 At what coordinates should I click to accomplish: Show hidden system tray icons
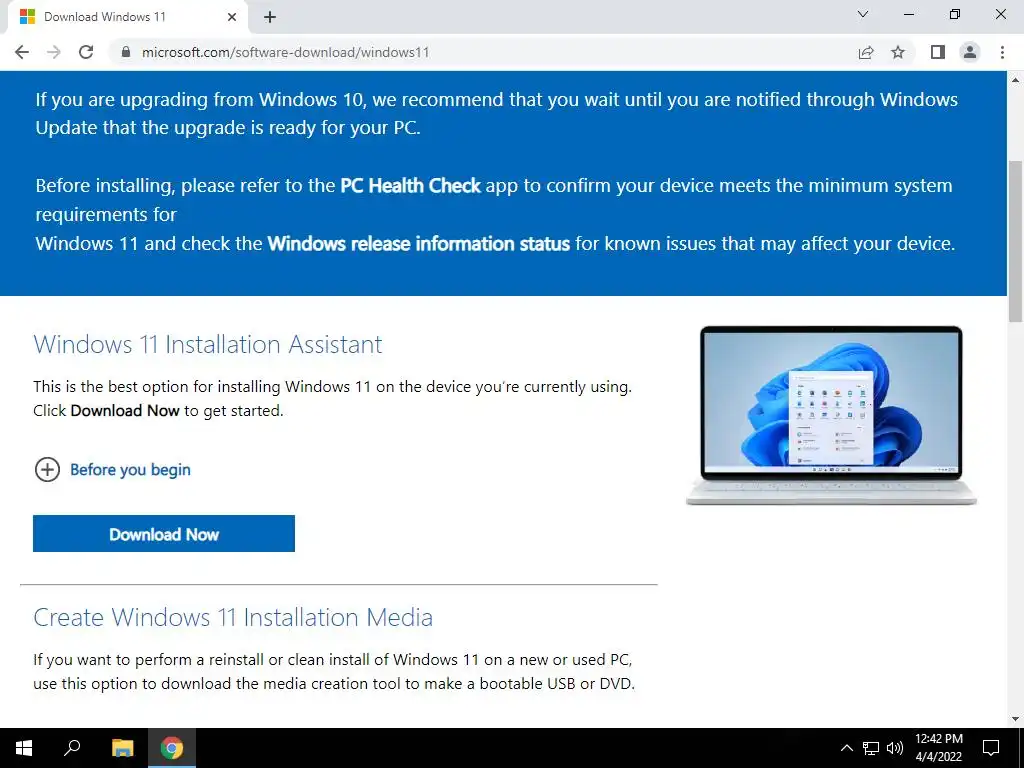pos(846,748)
